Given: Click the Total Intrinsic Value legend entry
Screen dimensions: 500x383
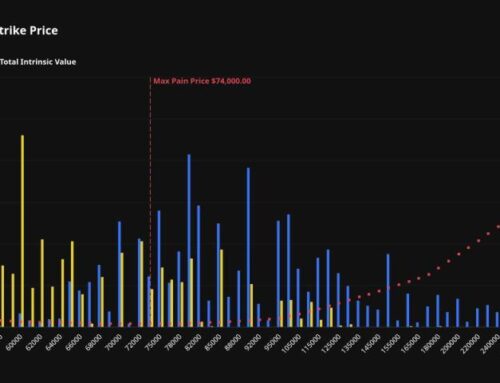Looking at the screenshot, I should [38, 62].
